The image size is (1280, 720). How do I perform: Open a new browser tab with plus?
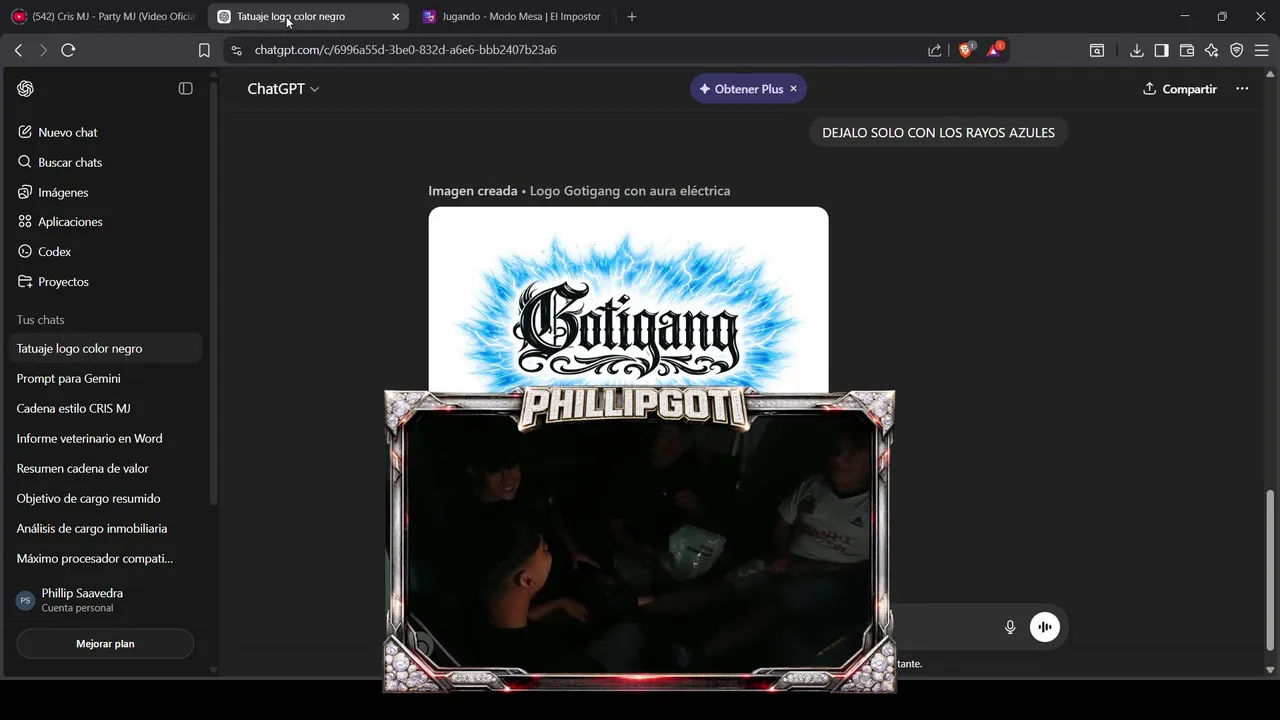pos(631,17)
